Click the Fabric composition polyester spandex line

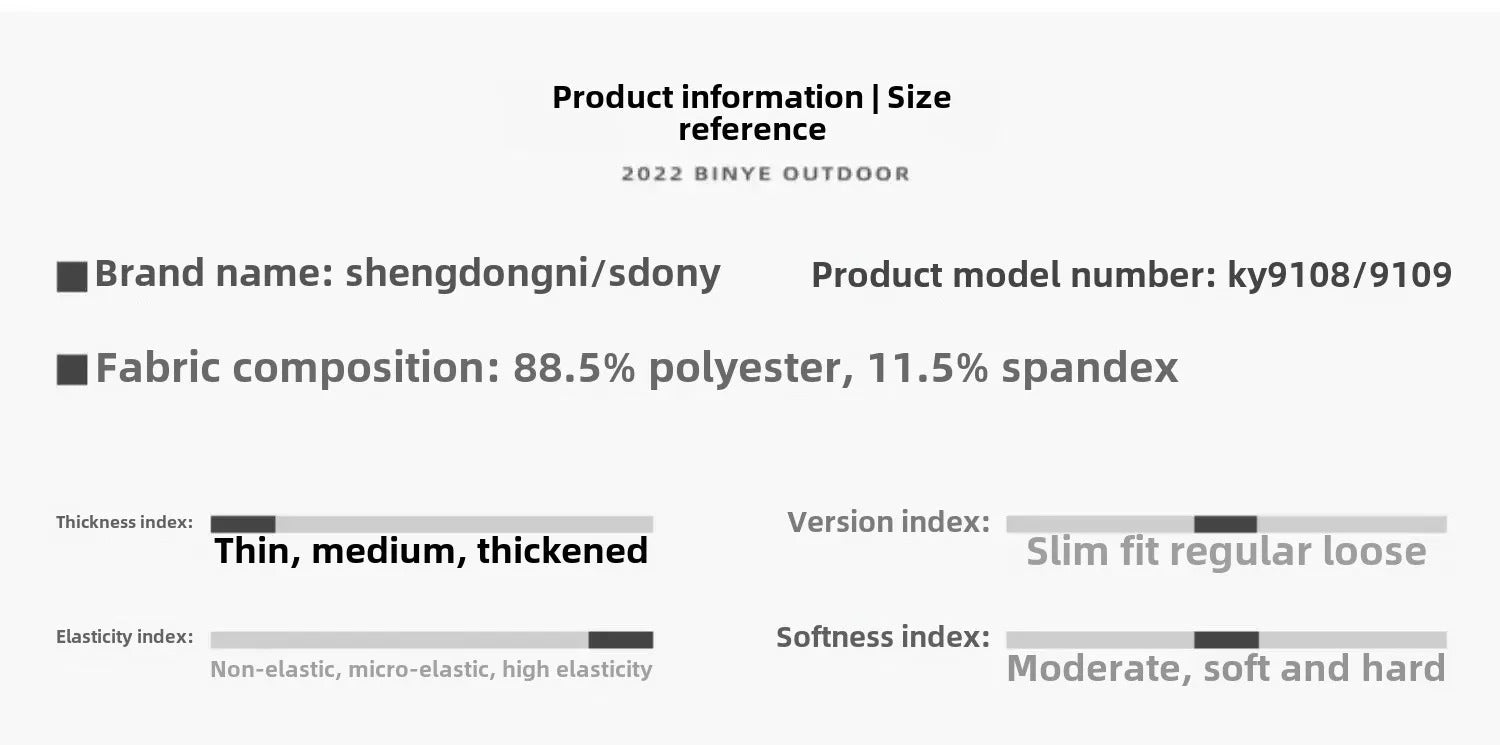click(637, 368)
